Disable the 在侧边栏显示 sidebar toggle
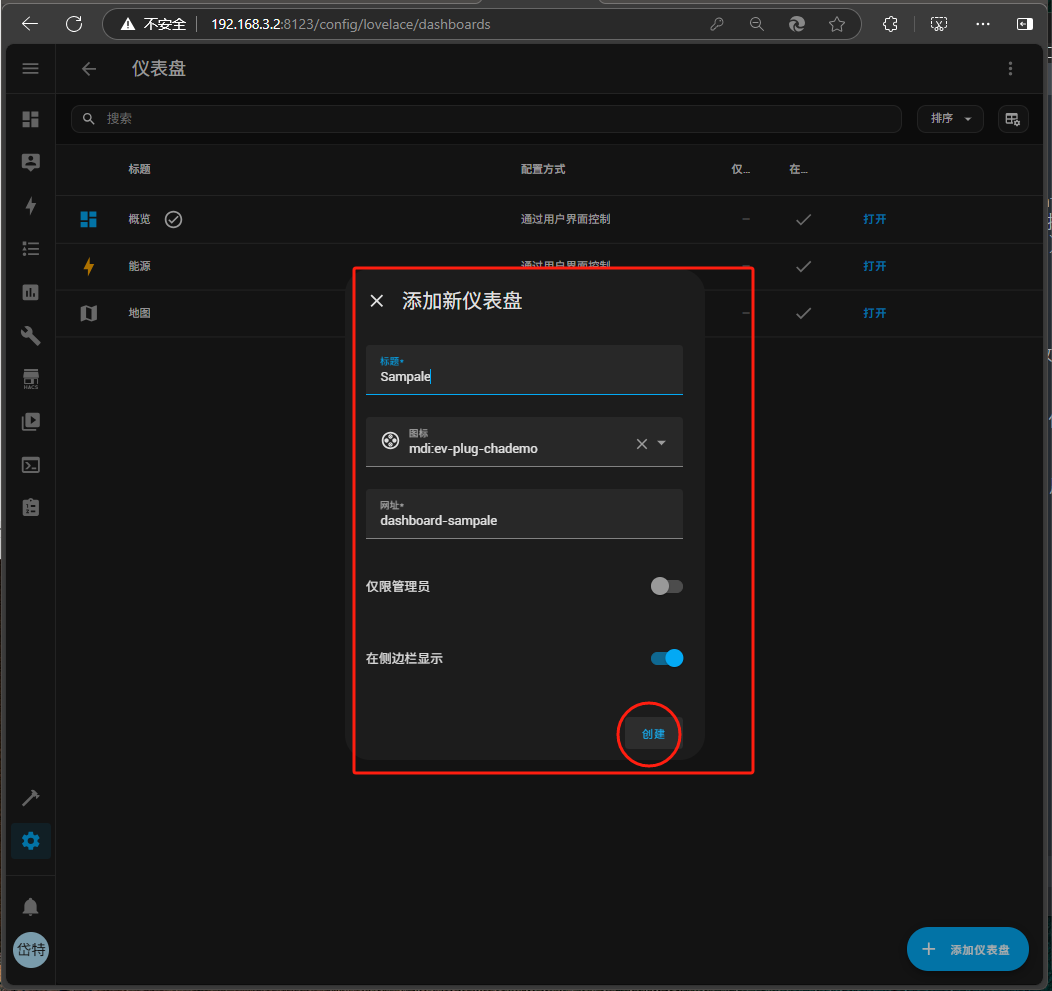 tap(666, 658)
